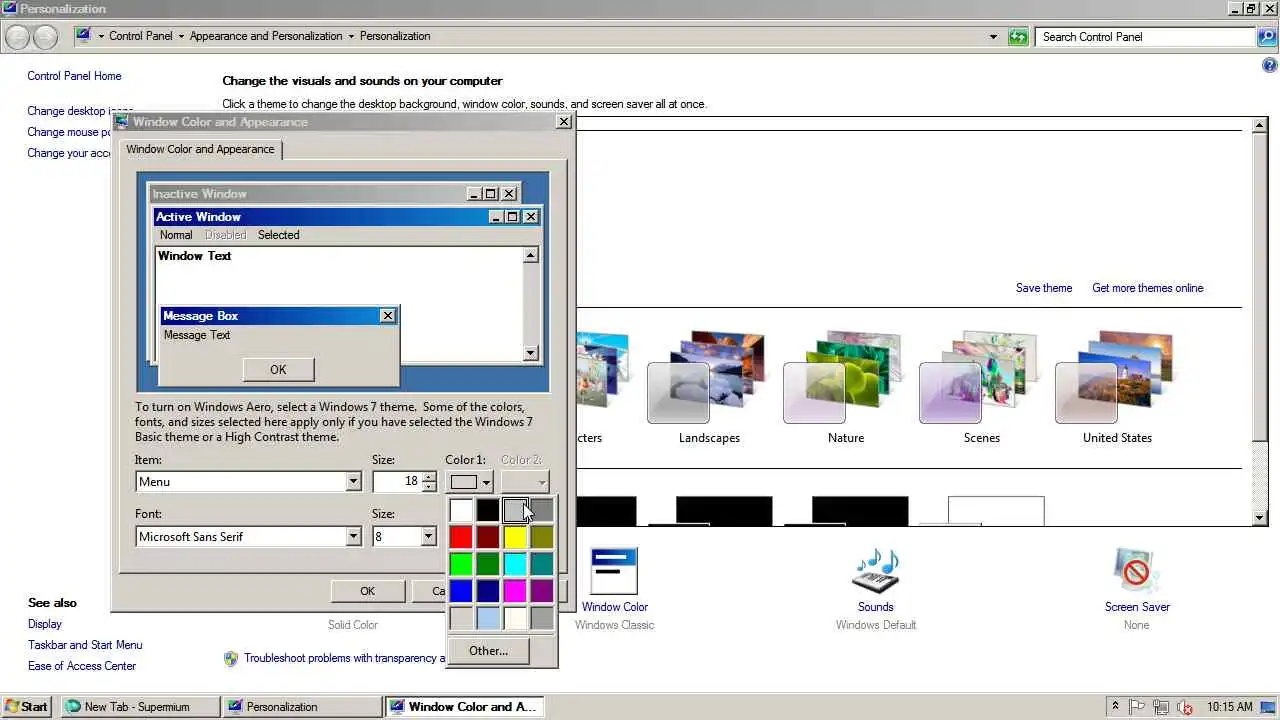Expand Appearance and Personalization breadcrumb arrow

click(x=351, y=36)
